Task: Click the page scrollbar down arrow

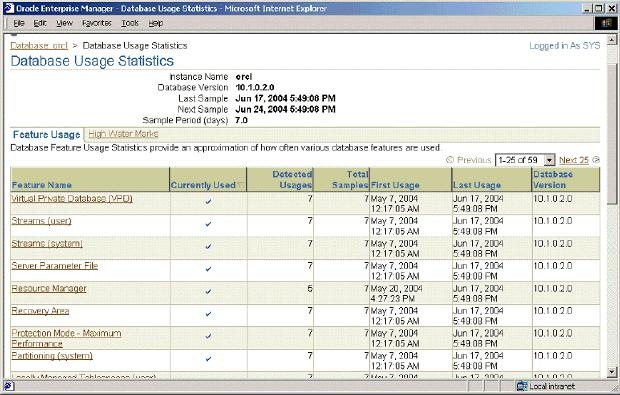Action: point(611,372)
